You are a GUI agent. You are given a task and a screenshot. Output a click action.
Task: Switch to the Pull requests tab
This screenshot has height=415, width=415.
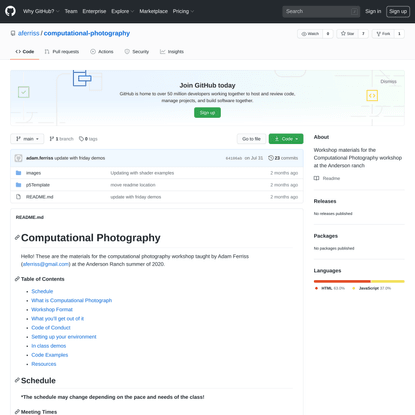point(62,52)
